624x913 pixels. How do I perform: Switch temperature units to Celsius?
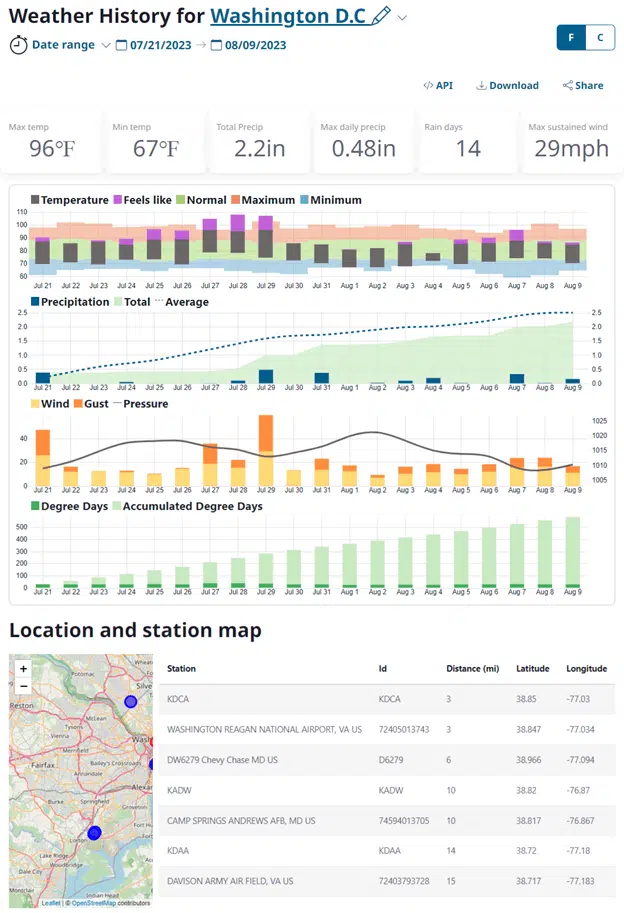(x=599, y=37)
